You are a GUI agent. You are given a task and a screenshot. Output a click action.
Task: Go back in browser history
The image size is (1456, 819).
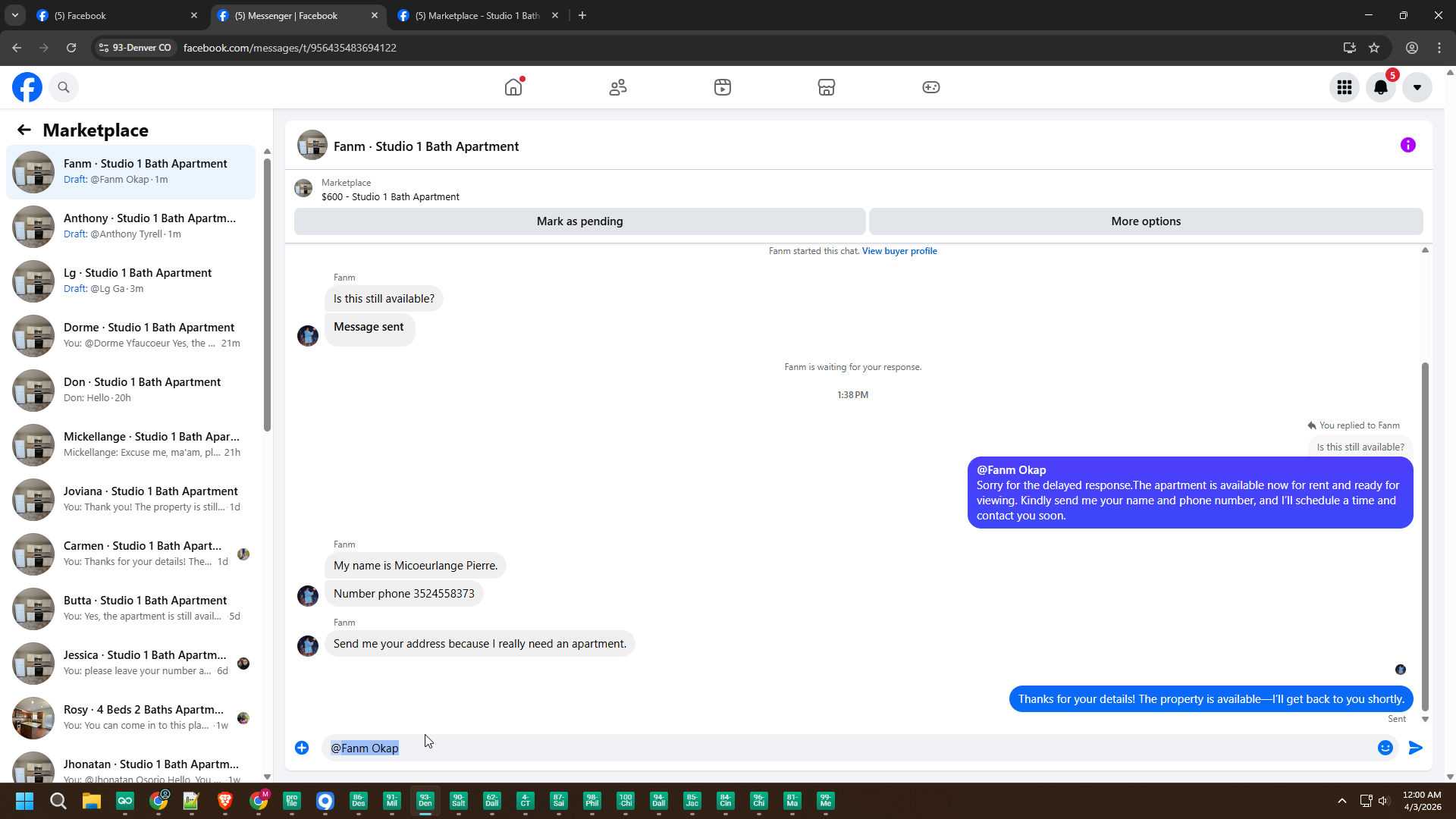point(17,48)
